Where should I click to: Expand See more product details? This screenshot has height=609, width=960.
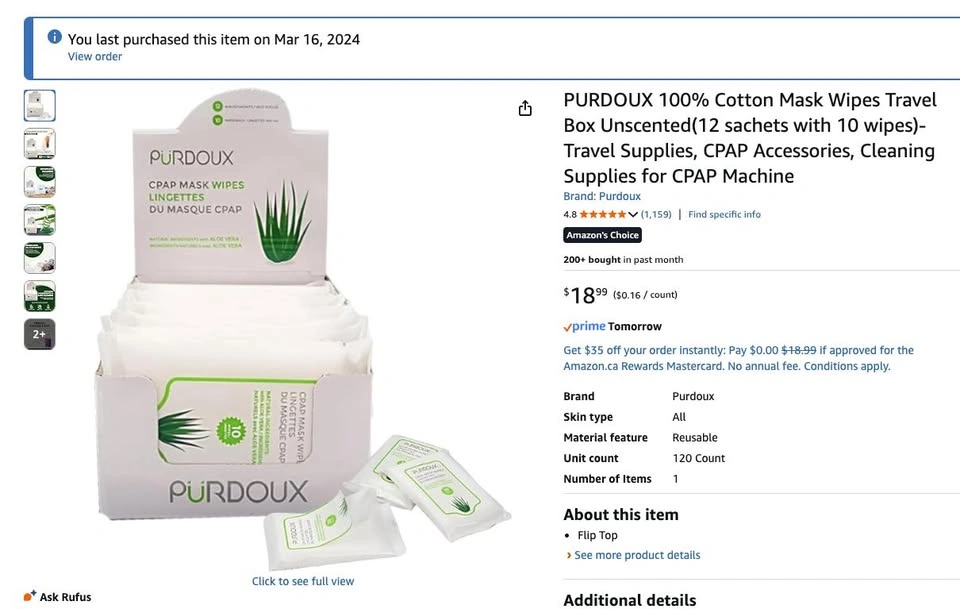point(633,555)
